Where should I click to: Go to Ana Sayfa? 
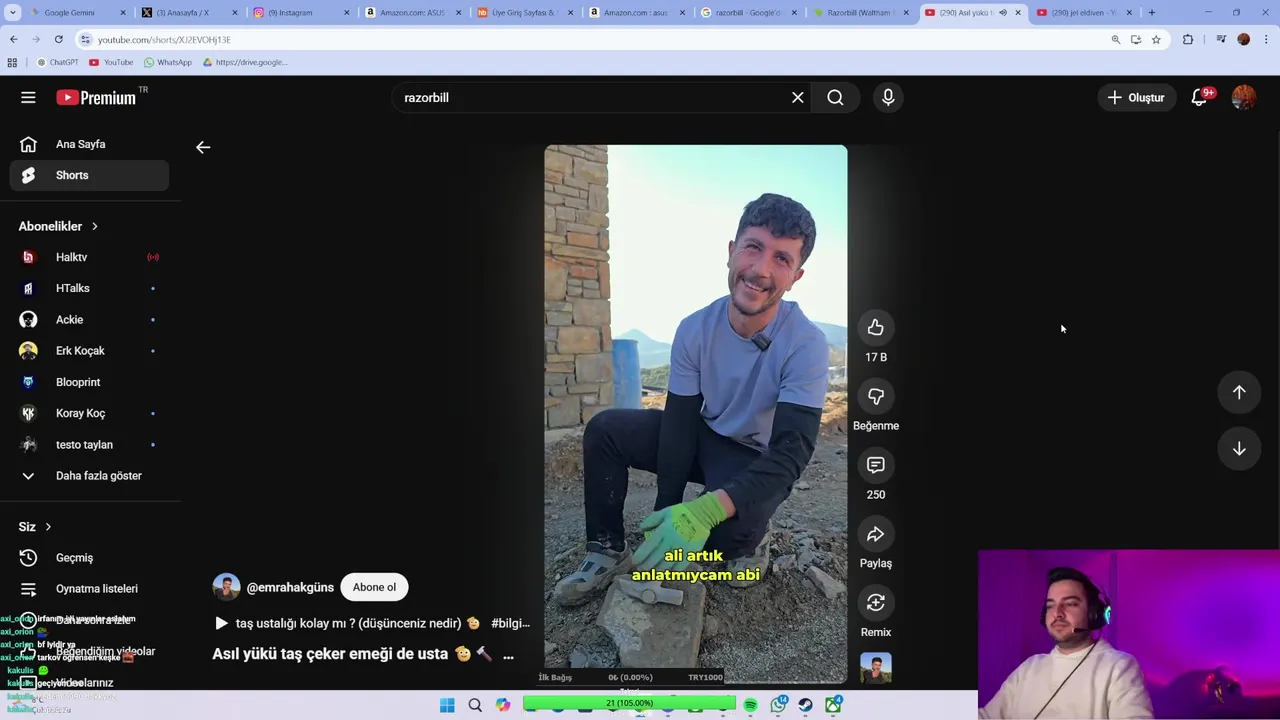tap(89, 144)
